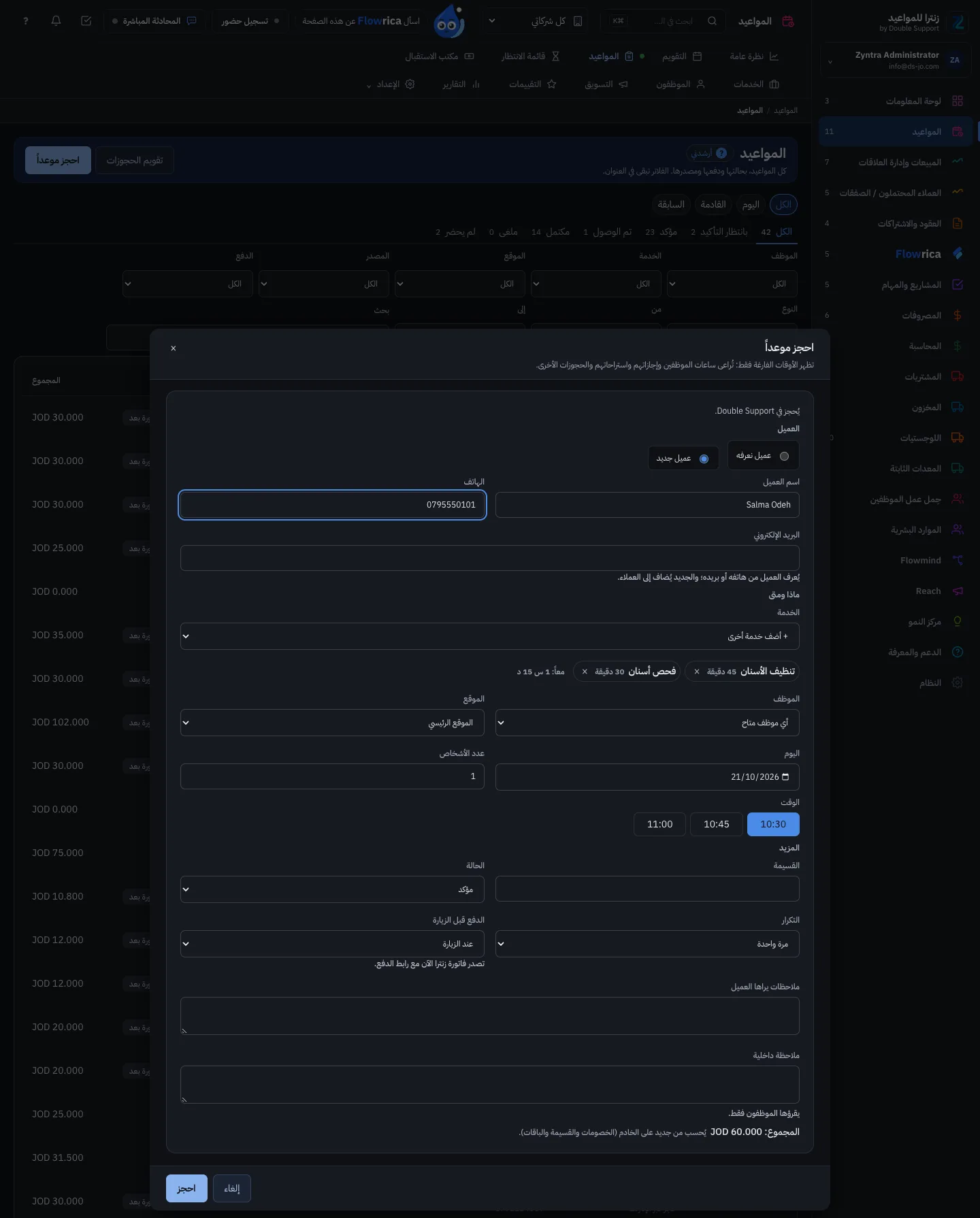
Task: Open الحالة status dropdown showing مؤكد
Action: pos(332,889)
